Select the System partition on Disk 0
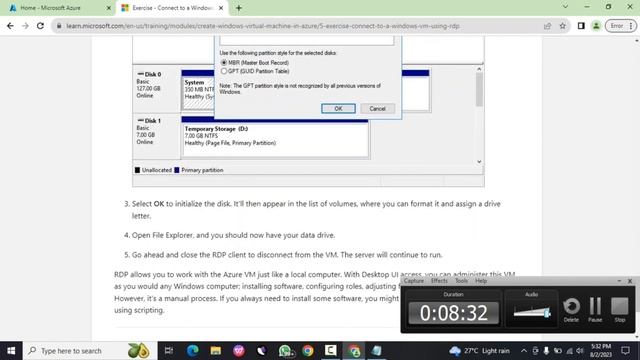This screenshot has width=640, height=360. [198, 90]
